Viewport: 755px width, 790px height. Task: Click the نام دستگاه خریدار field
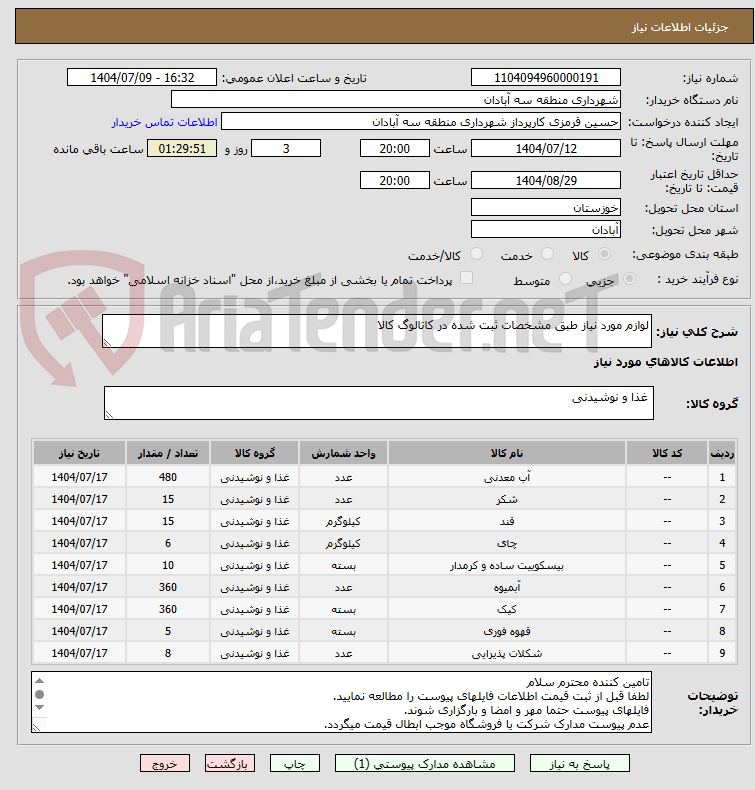[x=395, y=100]
